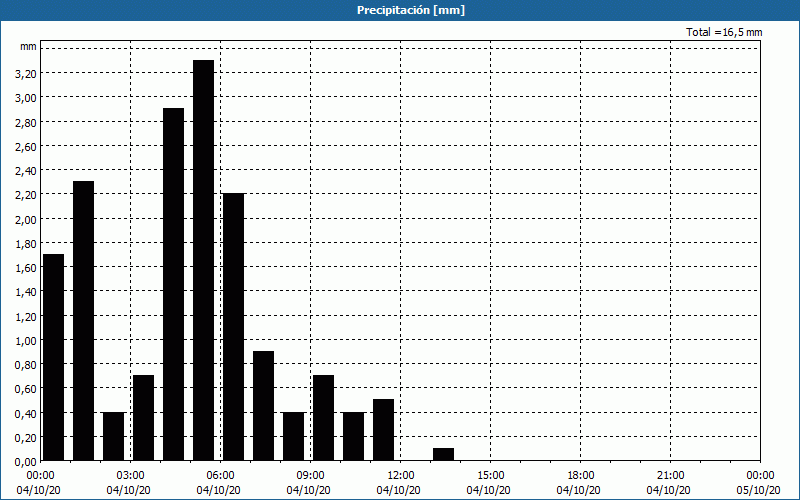
Task: Select the 0,70 mm bar right after 09:00
Action: 323,418
